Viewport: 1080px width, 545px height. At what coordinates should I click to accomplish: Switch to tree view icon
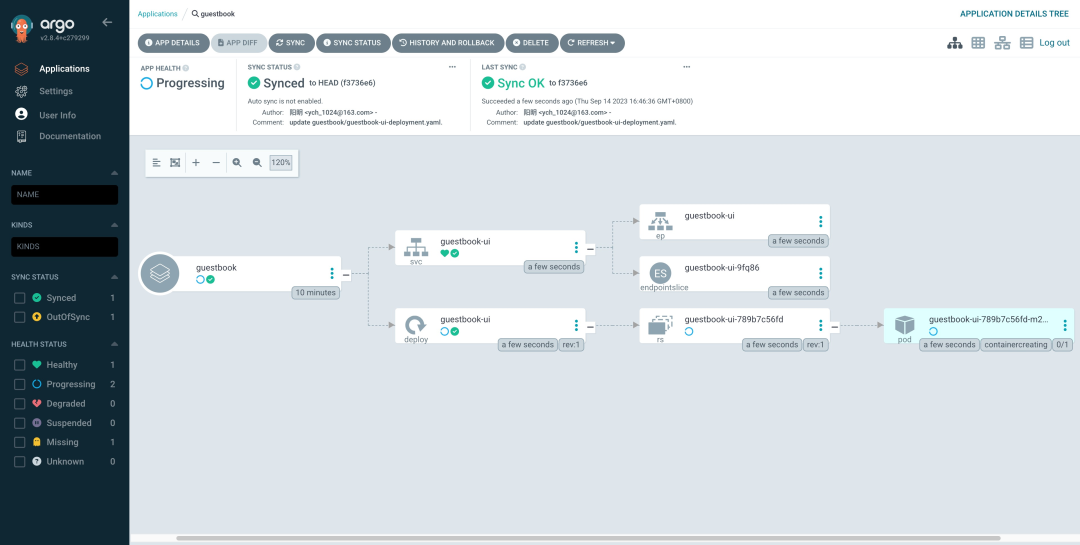point(955,43)
